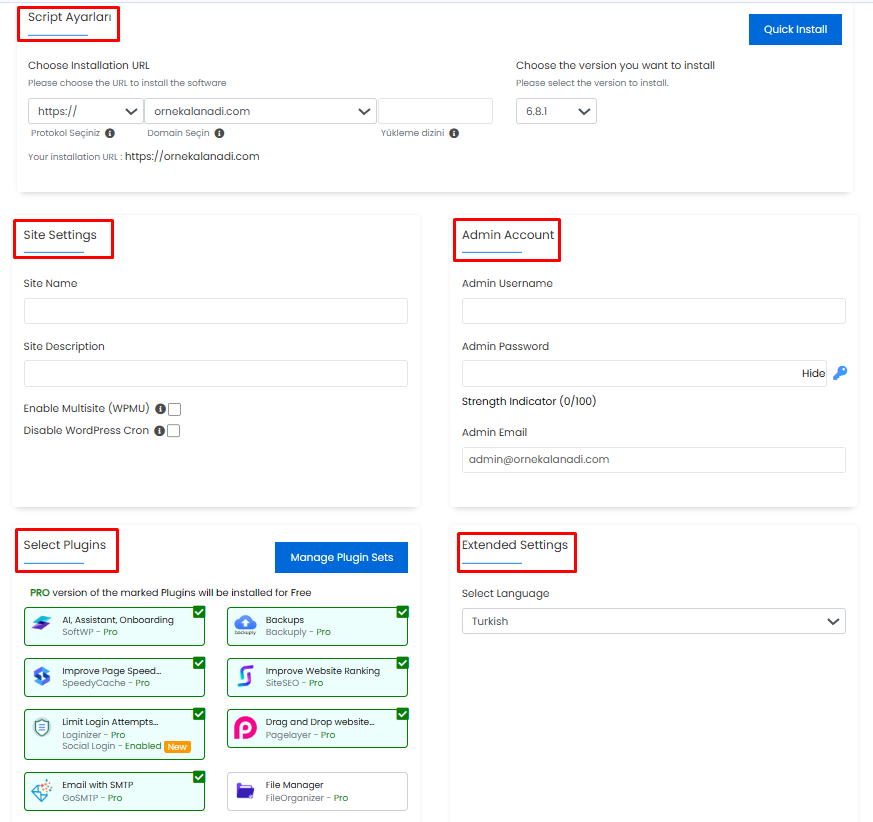
Task: Uncheck the Limit Login Attempts plugin
Action: 199,714
